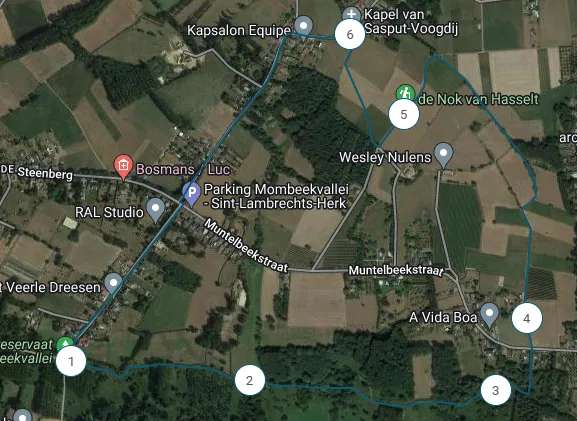Screen dimensions: 577x421
Task: Click the Kapel van Sasput-Voogdij cross icon
Action: (x=351, y=14)
